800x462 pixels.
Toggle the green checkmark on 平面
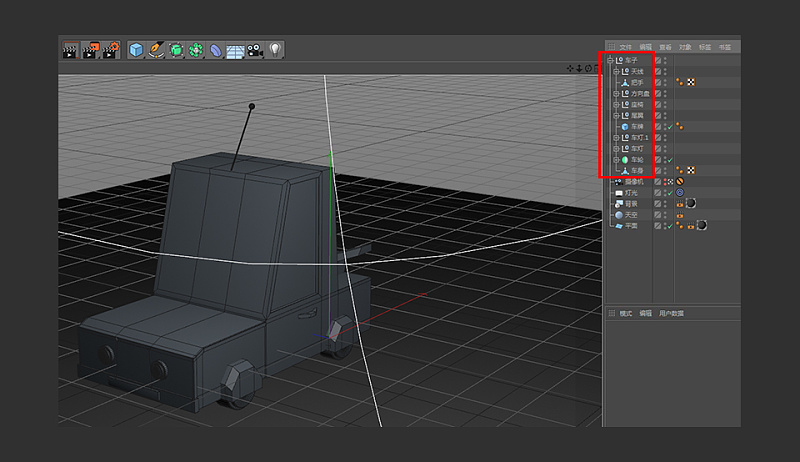tap(670, 226)
